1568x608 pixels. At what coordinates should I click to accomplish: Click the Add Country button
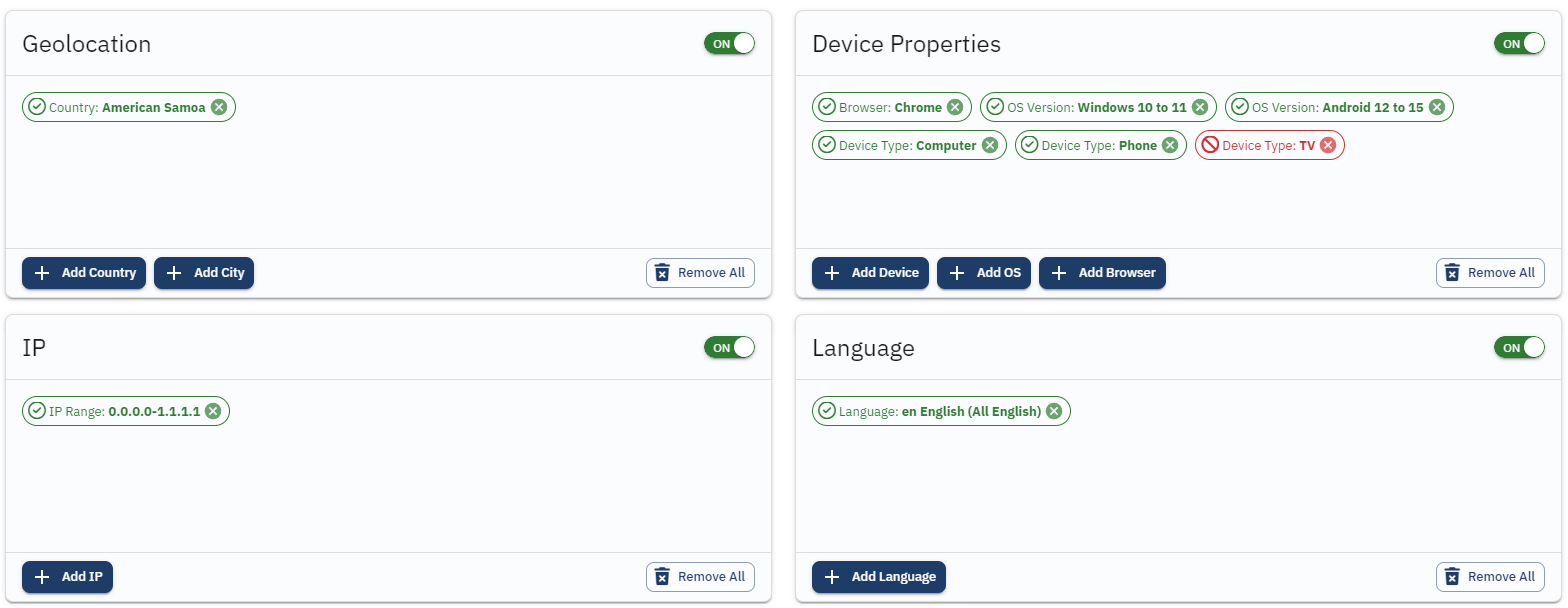(x=84, y=273)
